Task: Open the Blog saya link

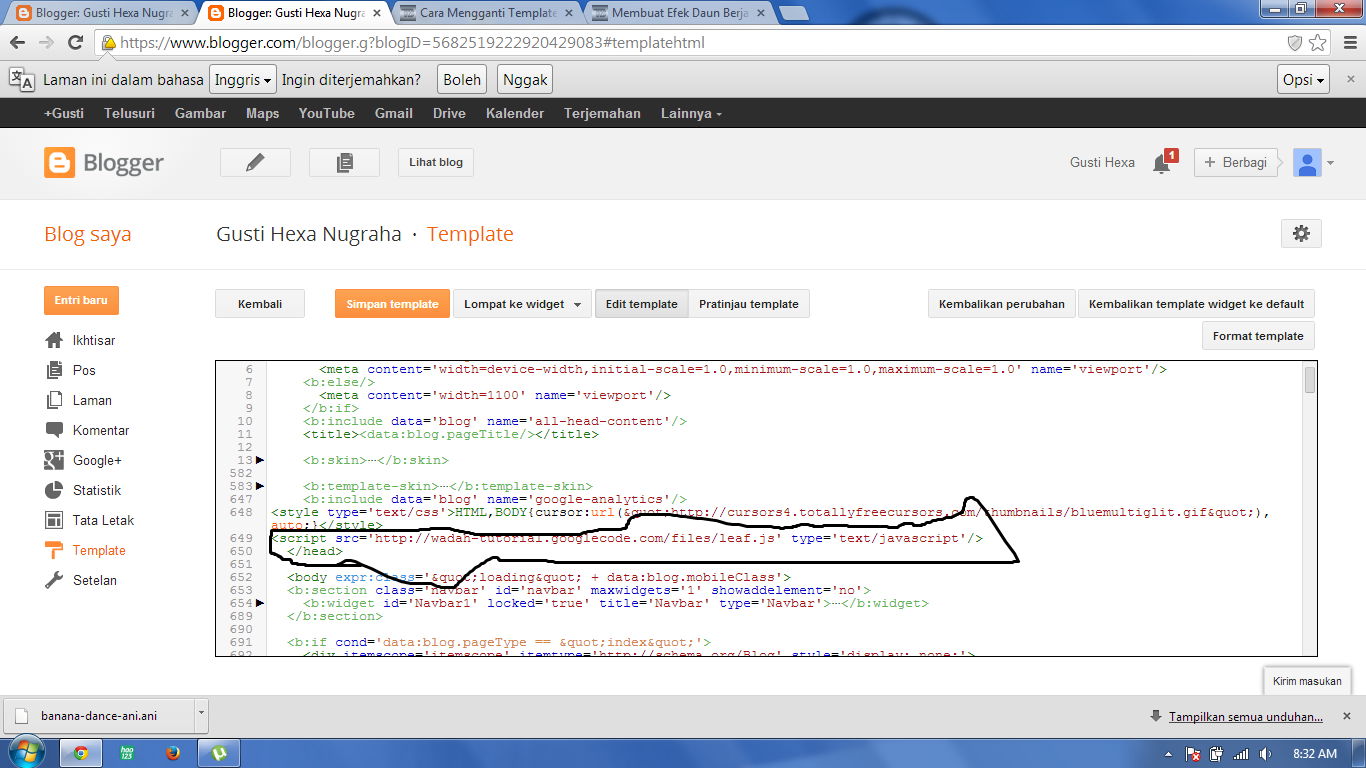Action: (88, 234)
